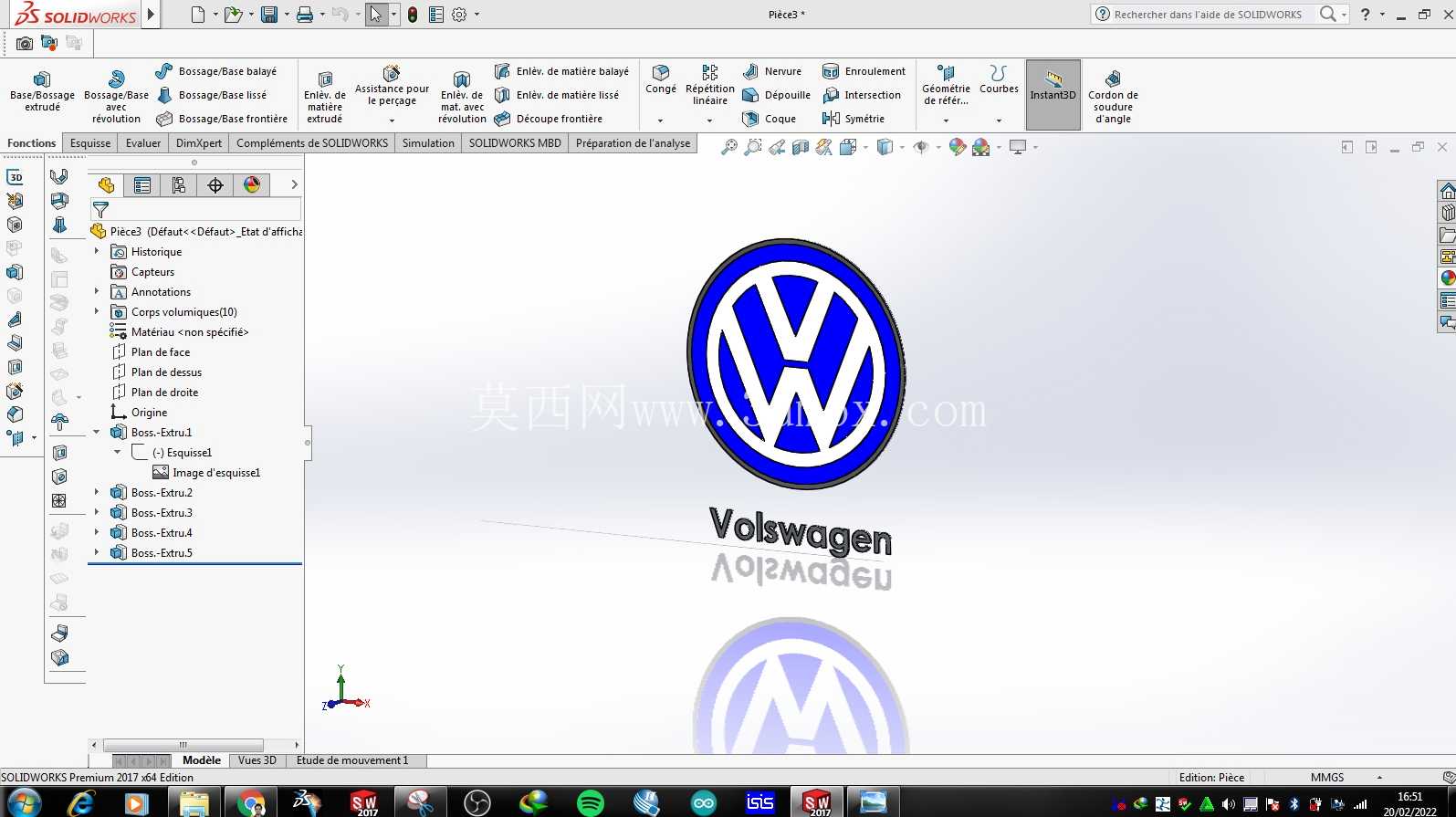Open the MMGS unit system selector

(x=1346, y=778)
